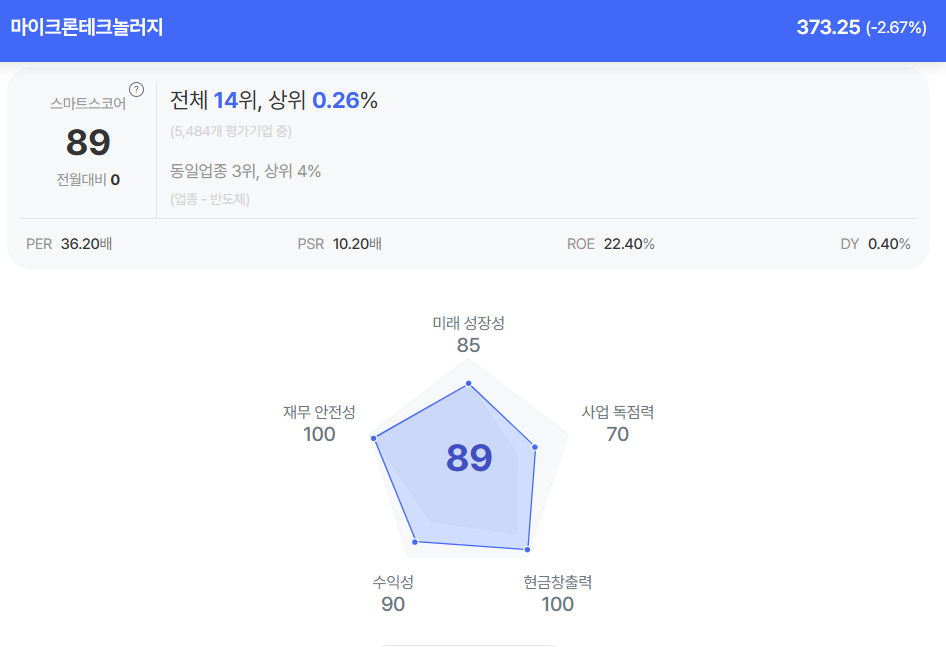Screen dimensions: 946x647
Task: Click the 사업 독점력 radar label
Action: point(617,412)
